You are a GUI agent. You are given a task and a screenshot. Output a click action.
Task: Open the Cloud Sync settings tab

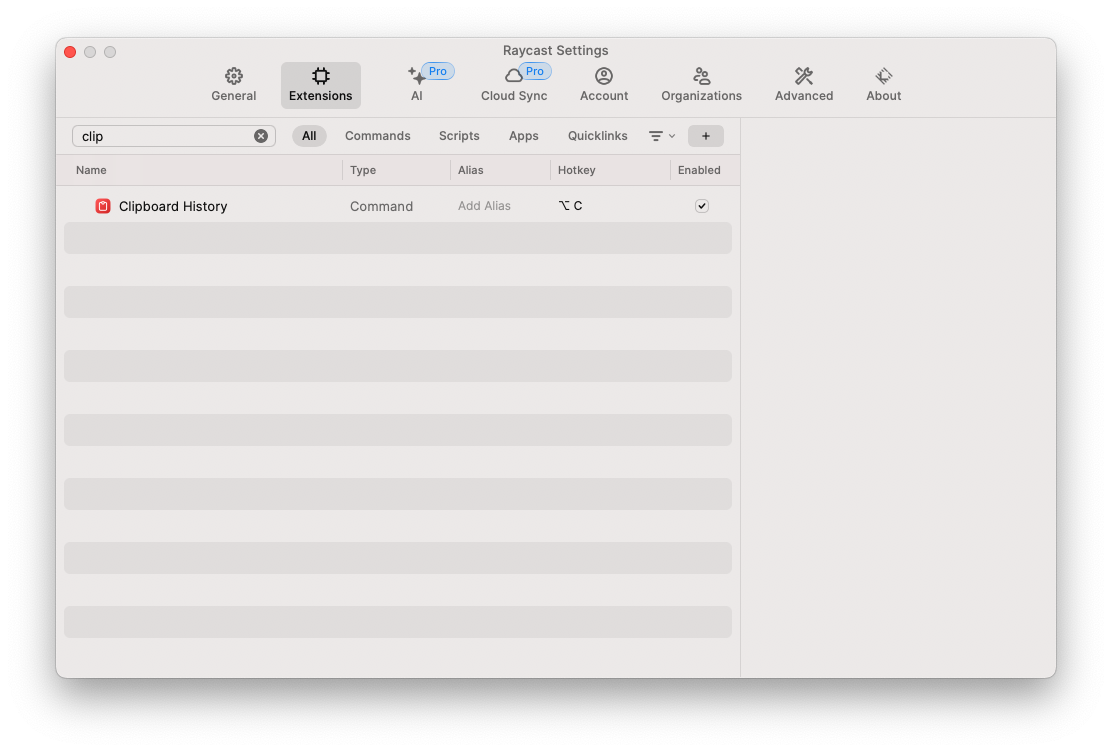[x=514, y=85]
